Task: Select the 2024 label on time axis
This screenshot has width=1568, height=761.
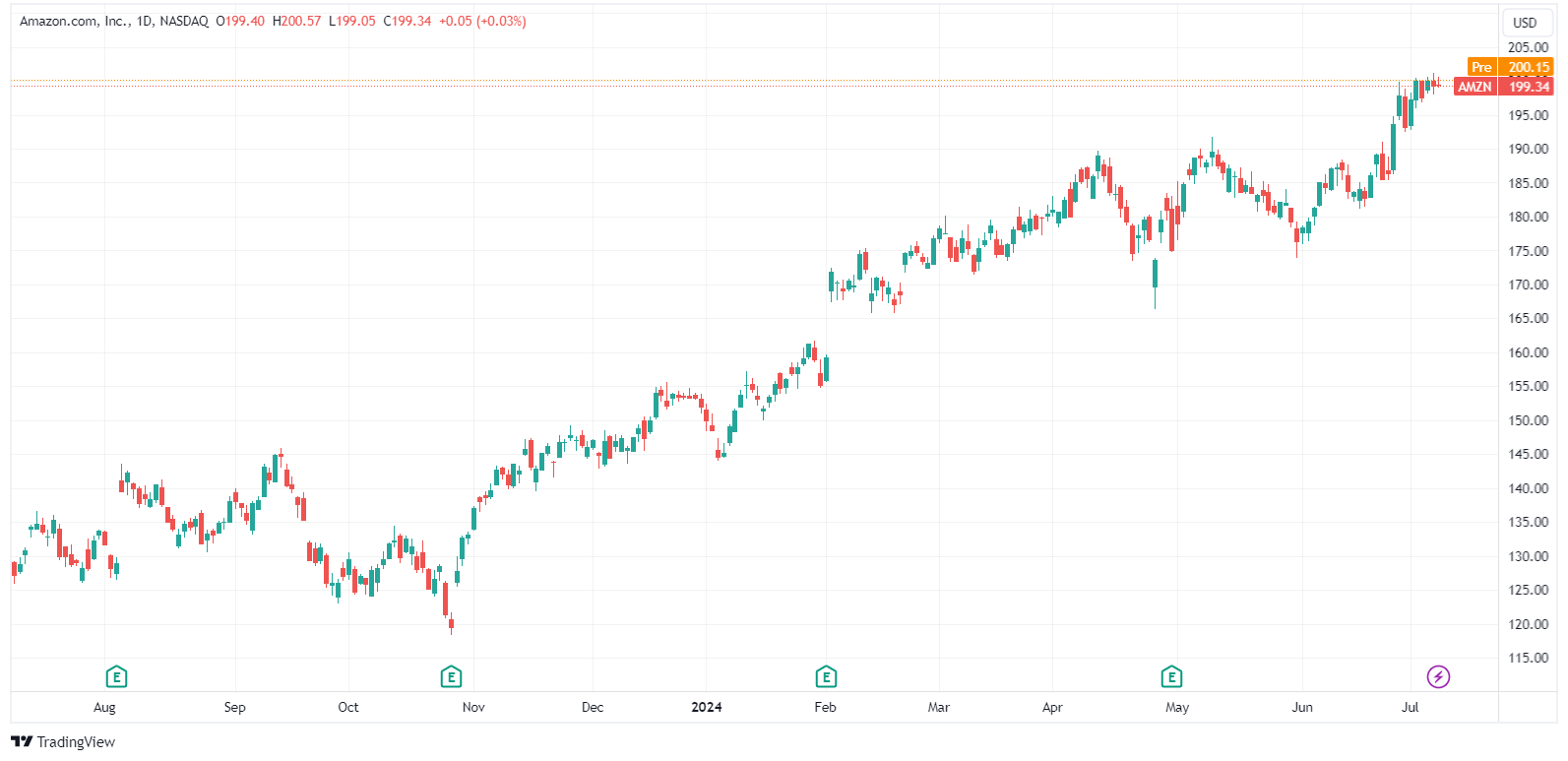Action: (706, 707)
